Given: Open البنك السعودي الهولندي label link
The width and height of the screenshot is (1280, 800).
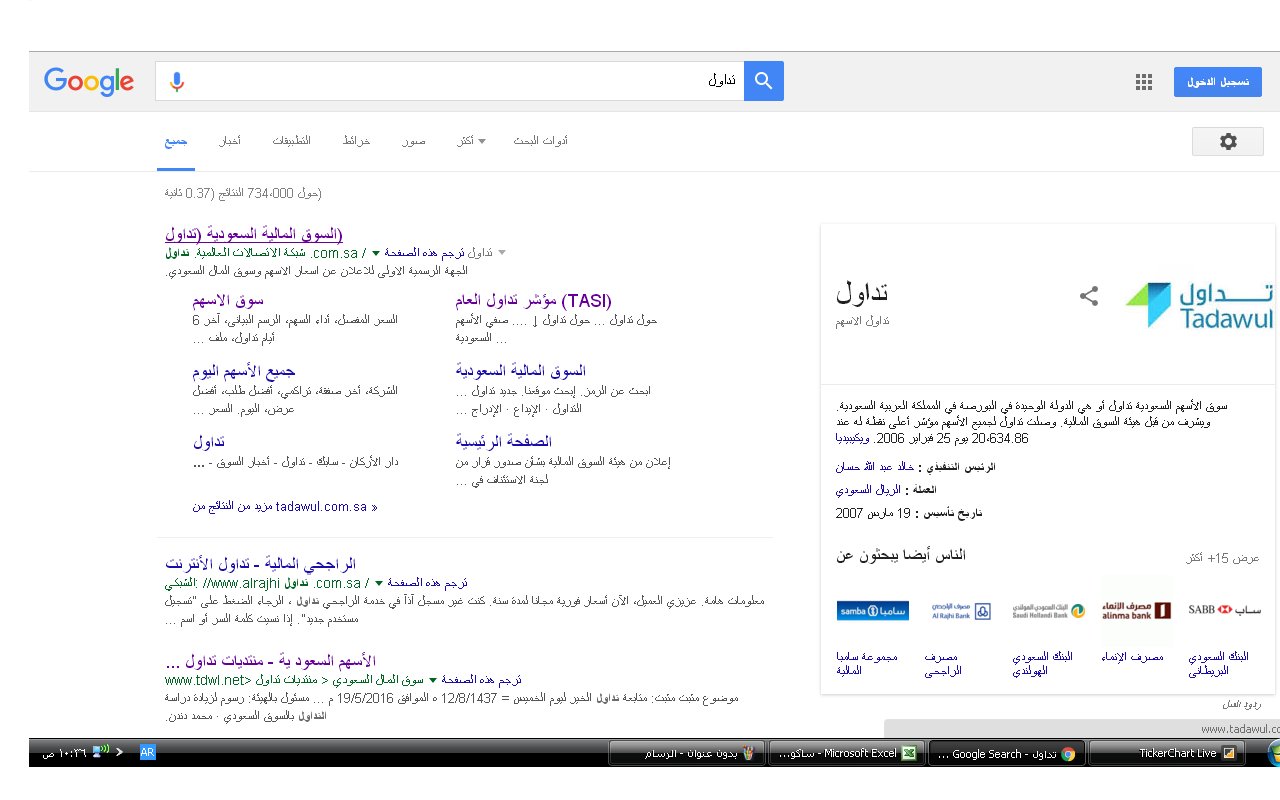Looking at the screenshot, I should click(x=1042, y=664).
